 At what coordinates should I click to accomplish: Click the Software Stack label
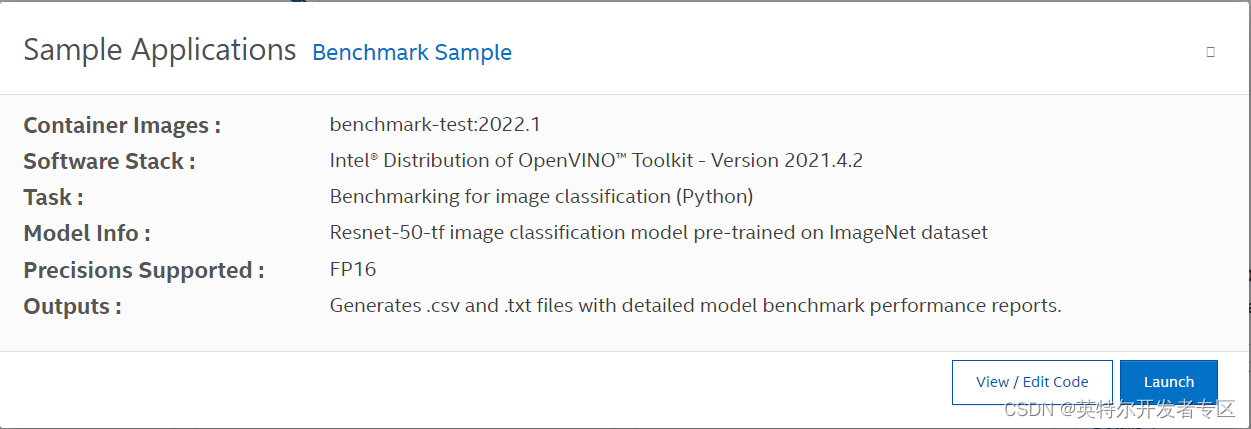110,161
